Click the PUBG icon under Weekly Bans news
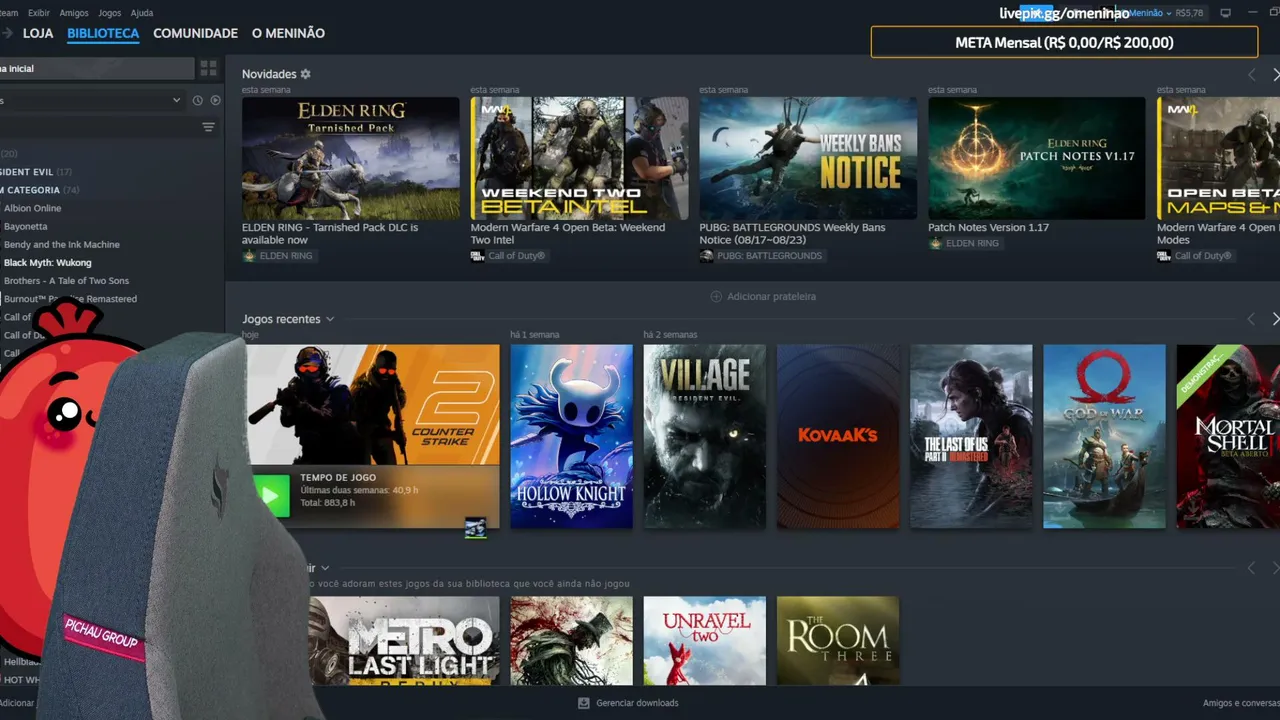Viewport: 1280px width, 720px height. click(x=707, y=256)
